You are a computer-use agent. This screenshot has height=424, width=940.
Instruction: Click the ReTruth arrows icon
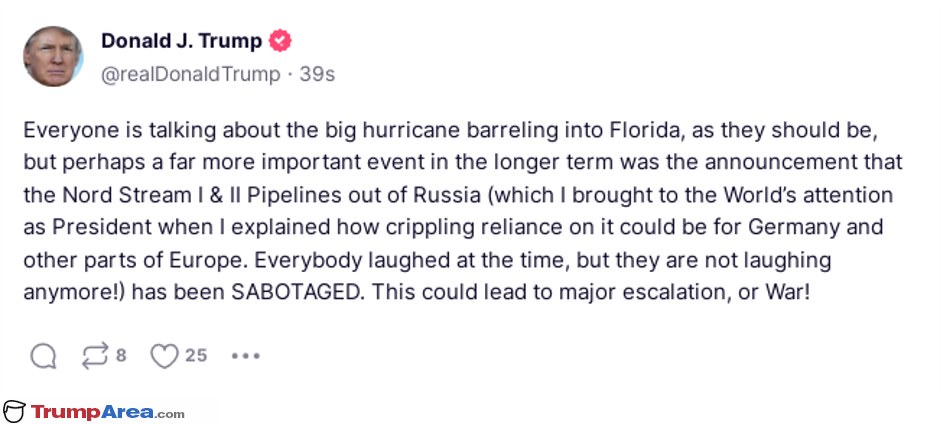pyautogui.click(x=96, y=356)
